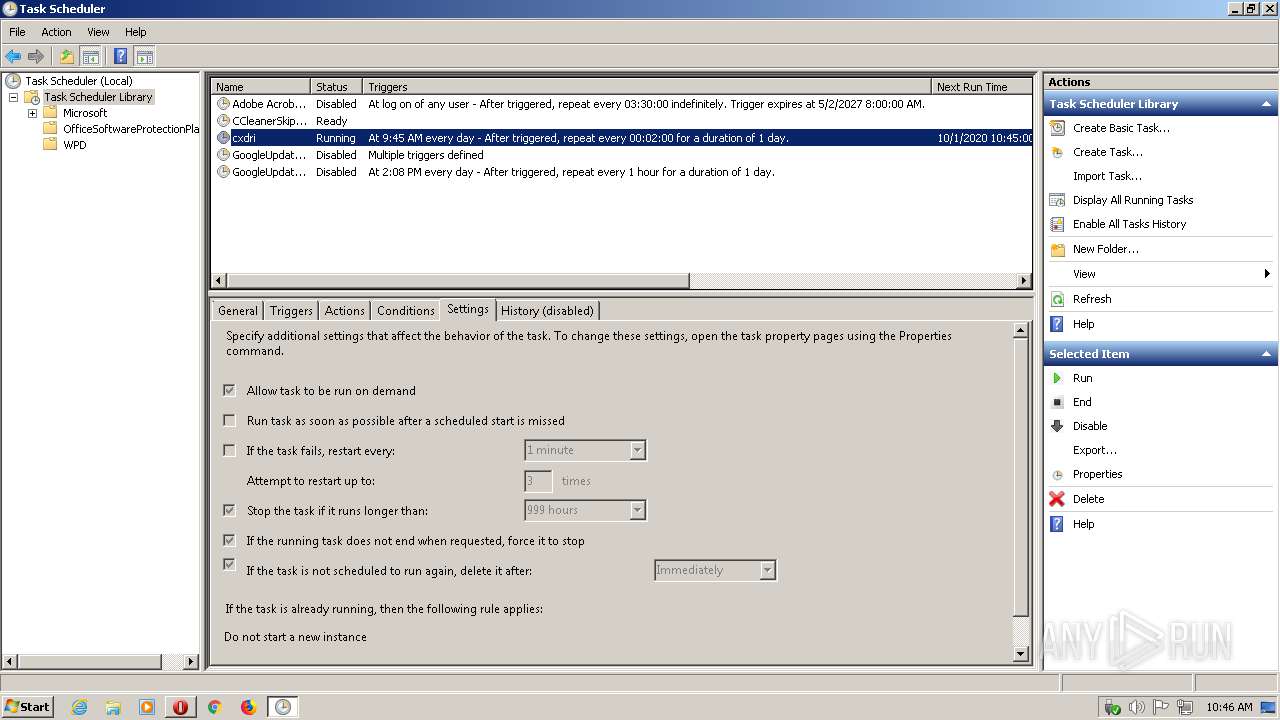Click the Attempt to restart count field
This screenshot has height=720, width=1280.
(538, 481)
